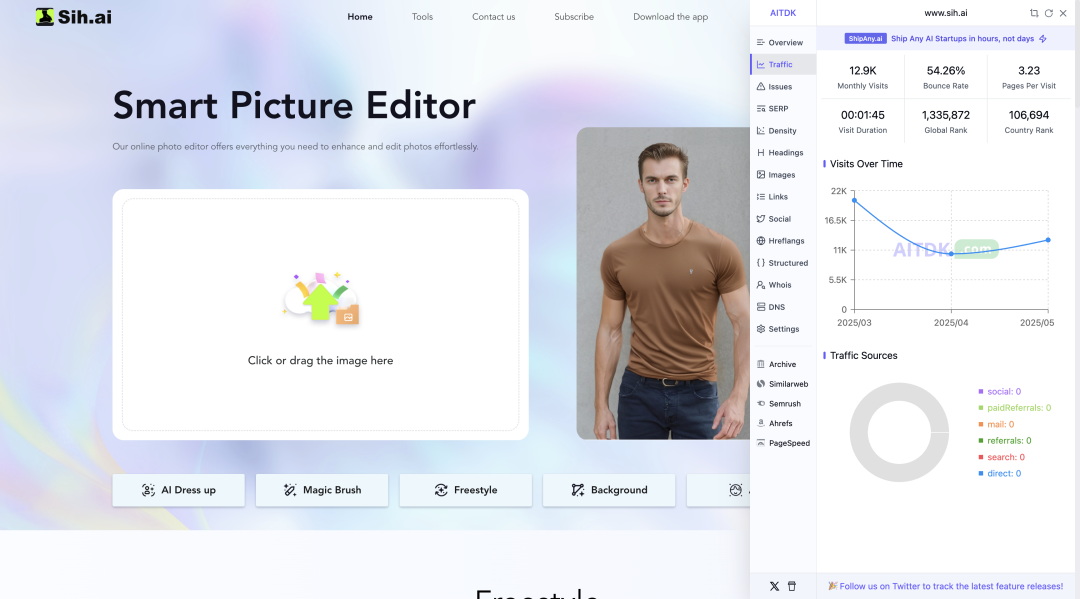Open the Tools nav menu
This screenshot has height=599, width=1080.
(x=422, y=17)
